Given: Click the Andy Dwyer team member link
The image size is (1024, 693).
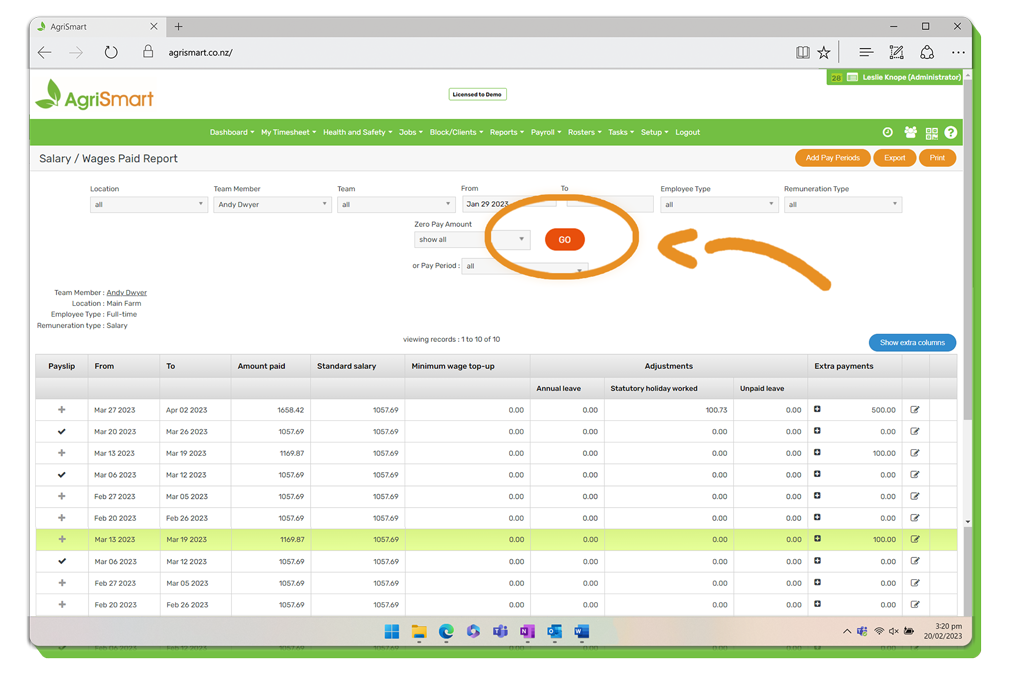Looking at the screenshot, I should (x=126, y=292).
